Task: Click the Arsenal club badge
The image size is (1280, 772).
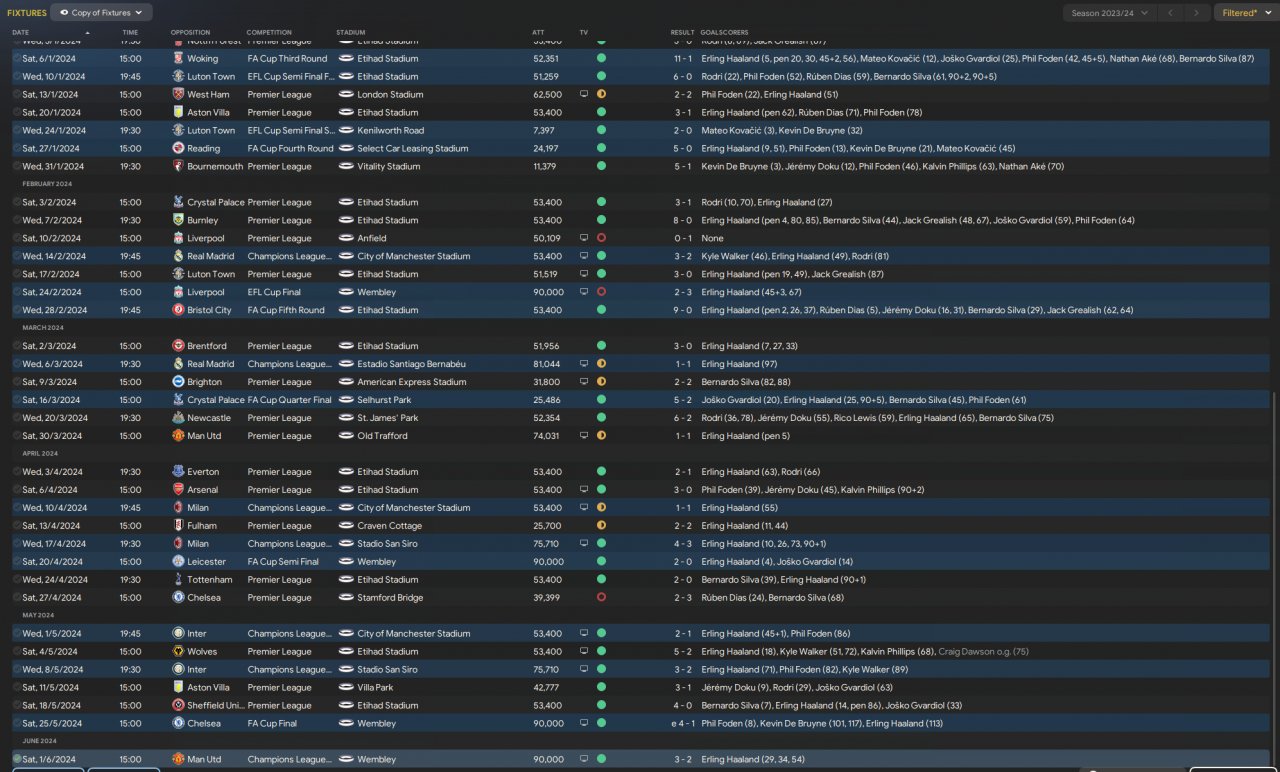Action: coord(178,491)
